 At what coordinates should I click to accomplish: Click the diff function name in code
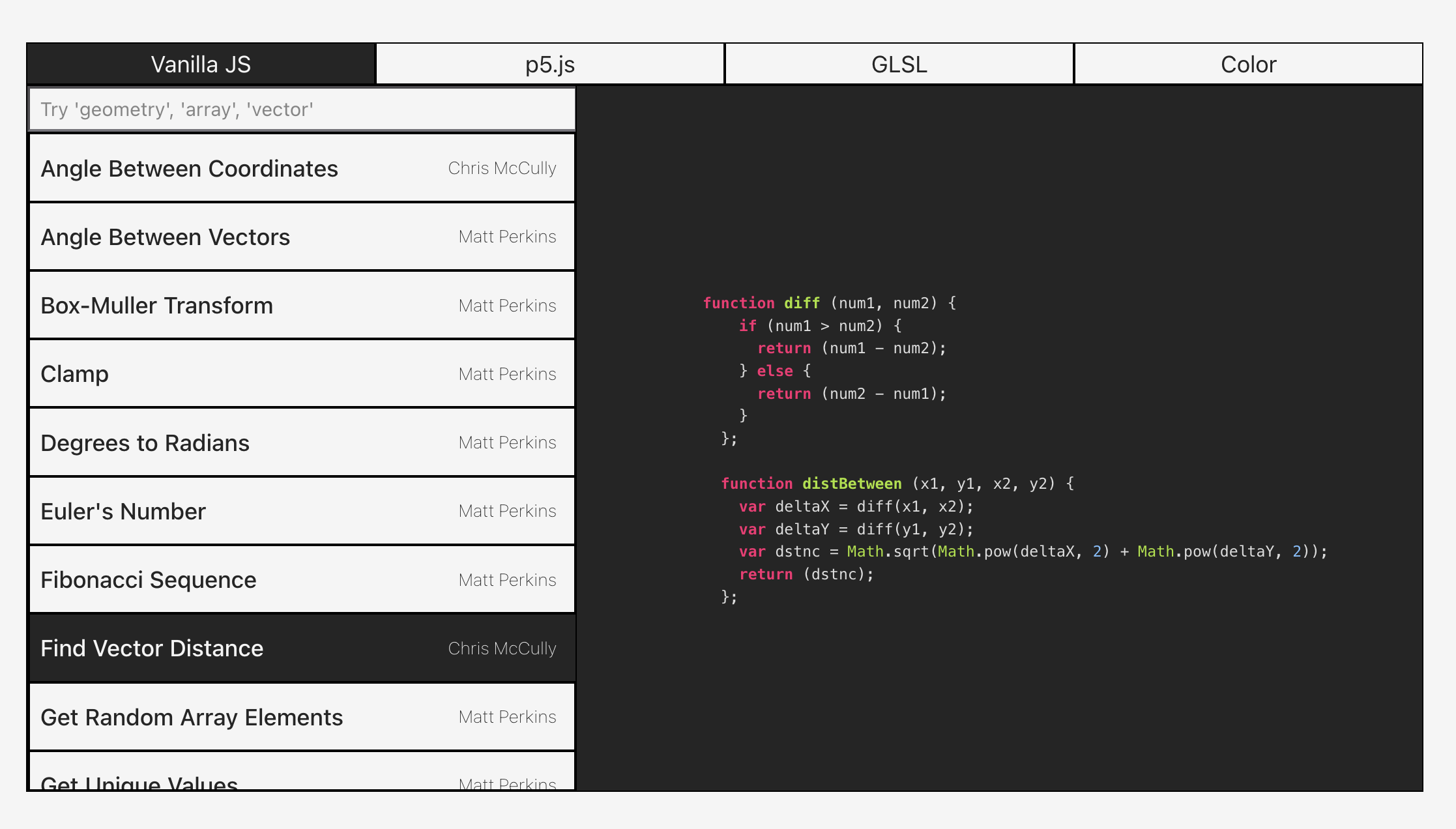point(802,303)
